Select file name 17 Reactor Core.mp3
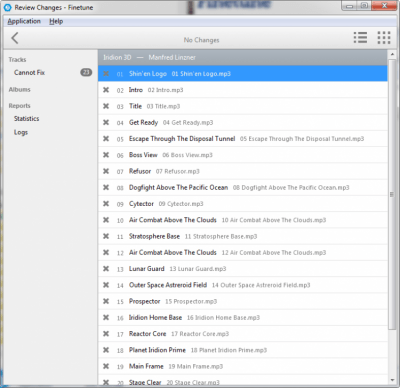Image resolution: width=400 pixels, height=388 pixels. point(200,334)
